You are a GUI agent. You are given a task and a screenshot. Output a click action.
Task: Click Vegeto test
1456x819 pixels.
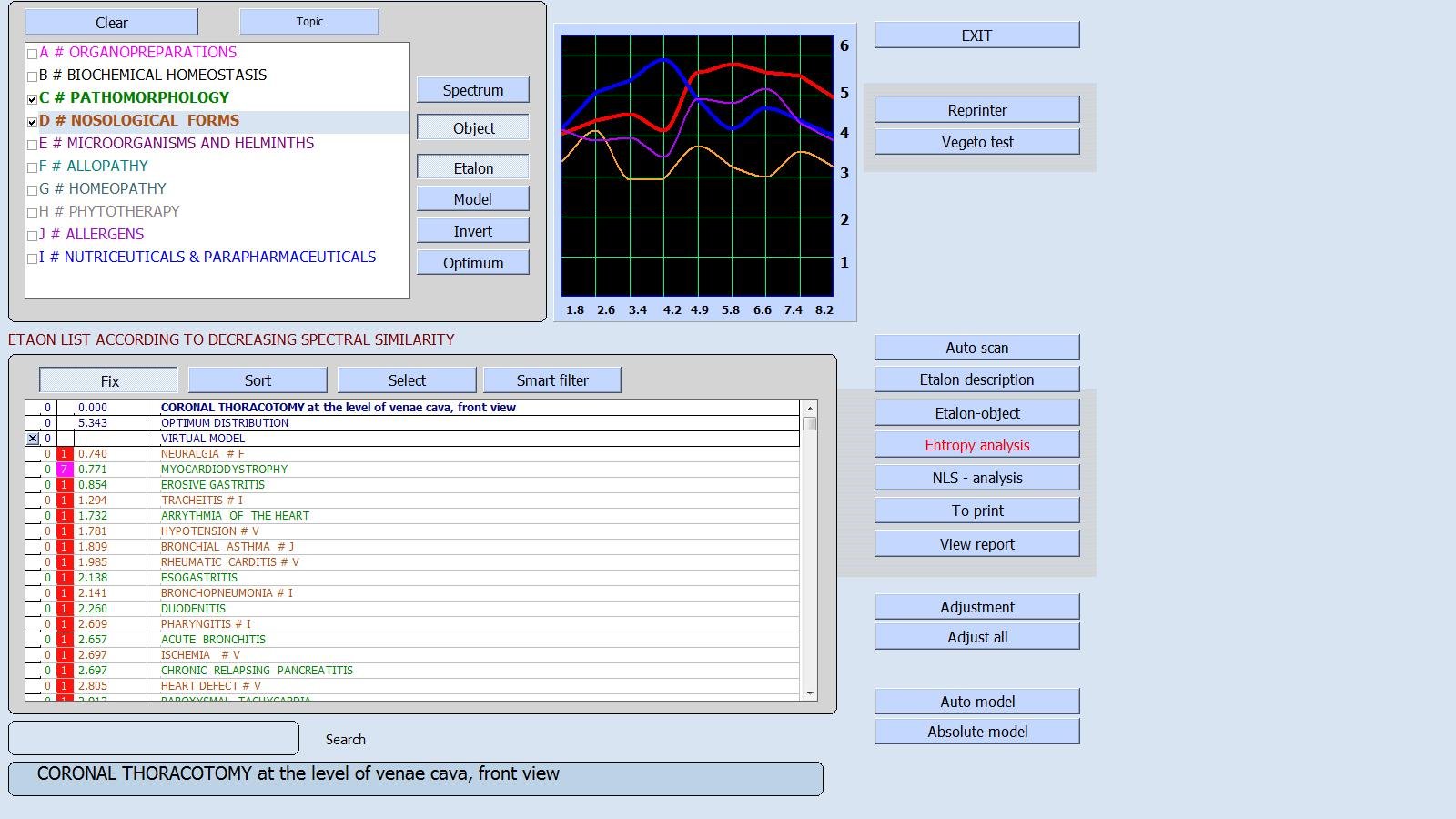coord(976,141)
